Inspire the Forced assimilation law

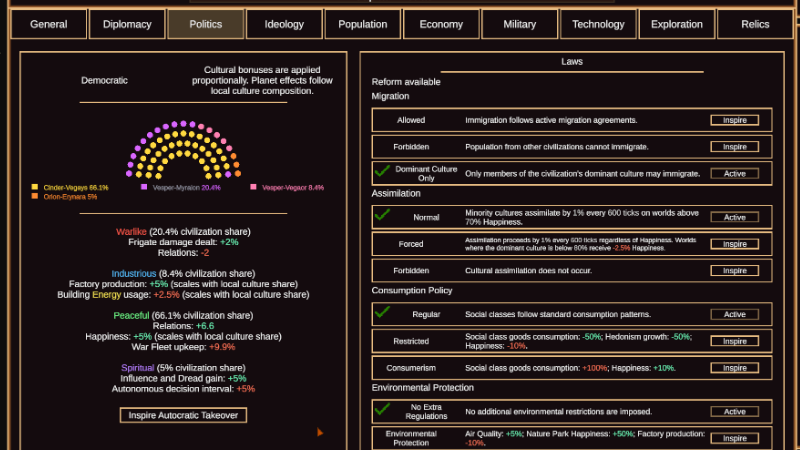(735, 244)
